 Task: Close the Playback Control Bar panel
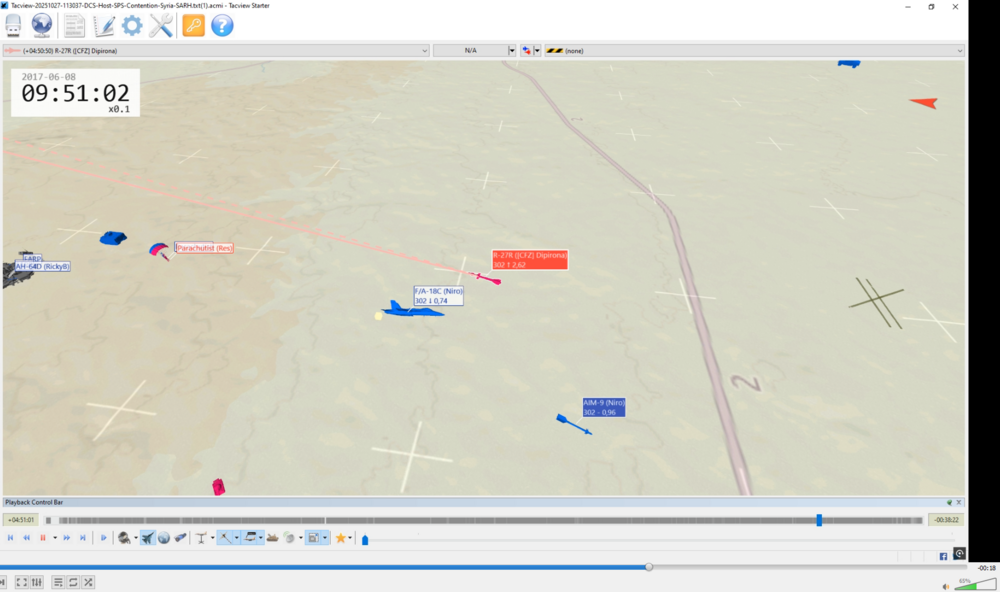coord(959,503)
